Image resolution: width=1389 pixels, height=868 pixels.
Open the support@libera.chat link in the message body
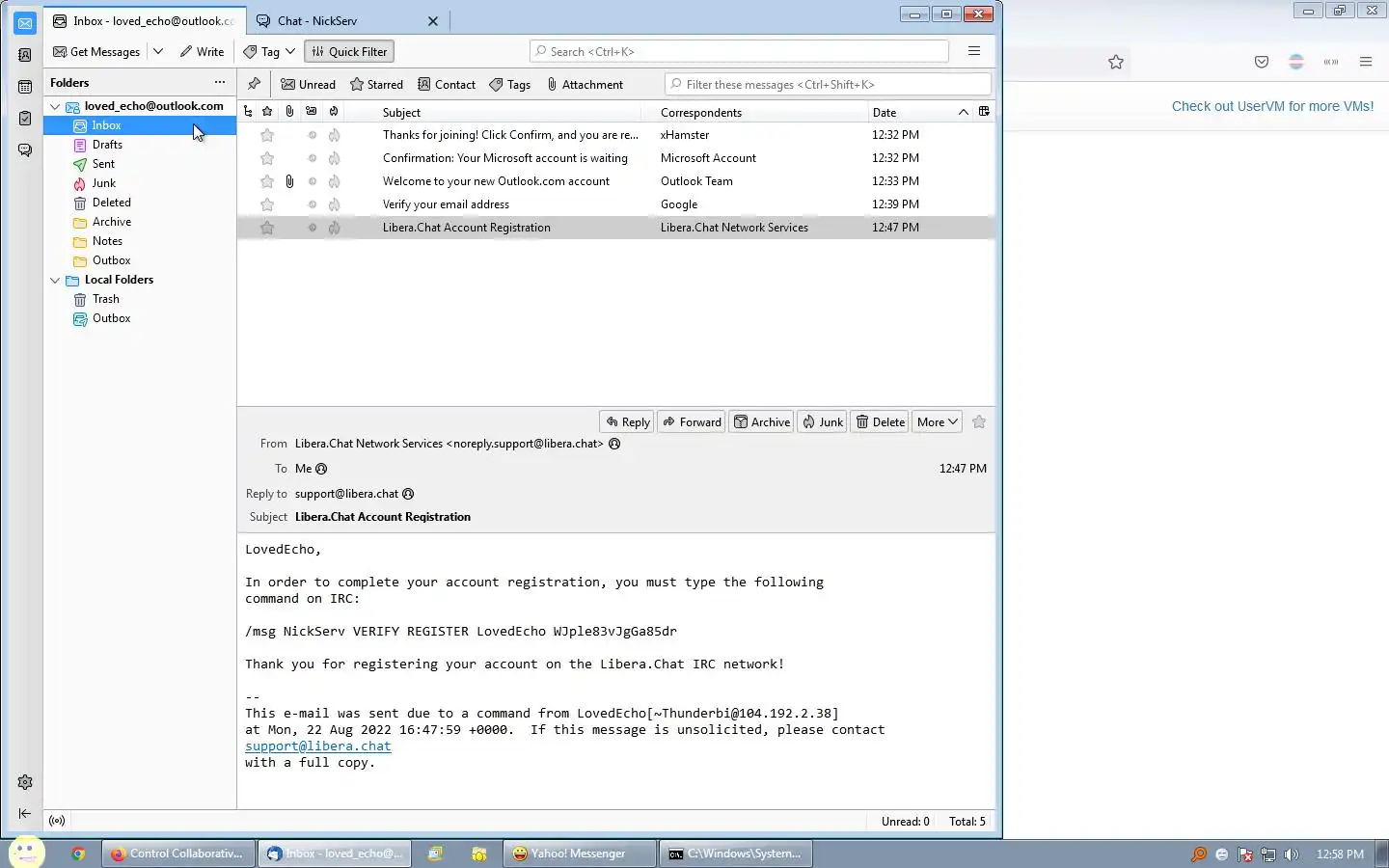point(318,746)
